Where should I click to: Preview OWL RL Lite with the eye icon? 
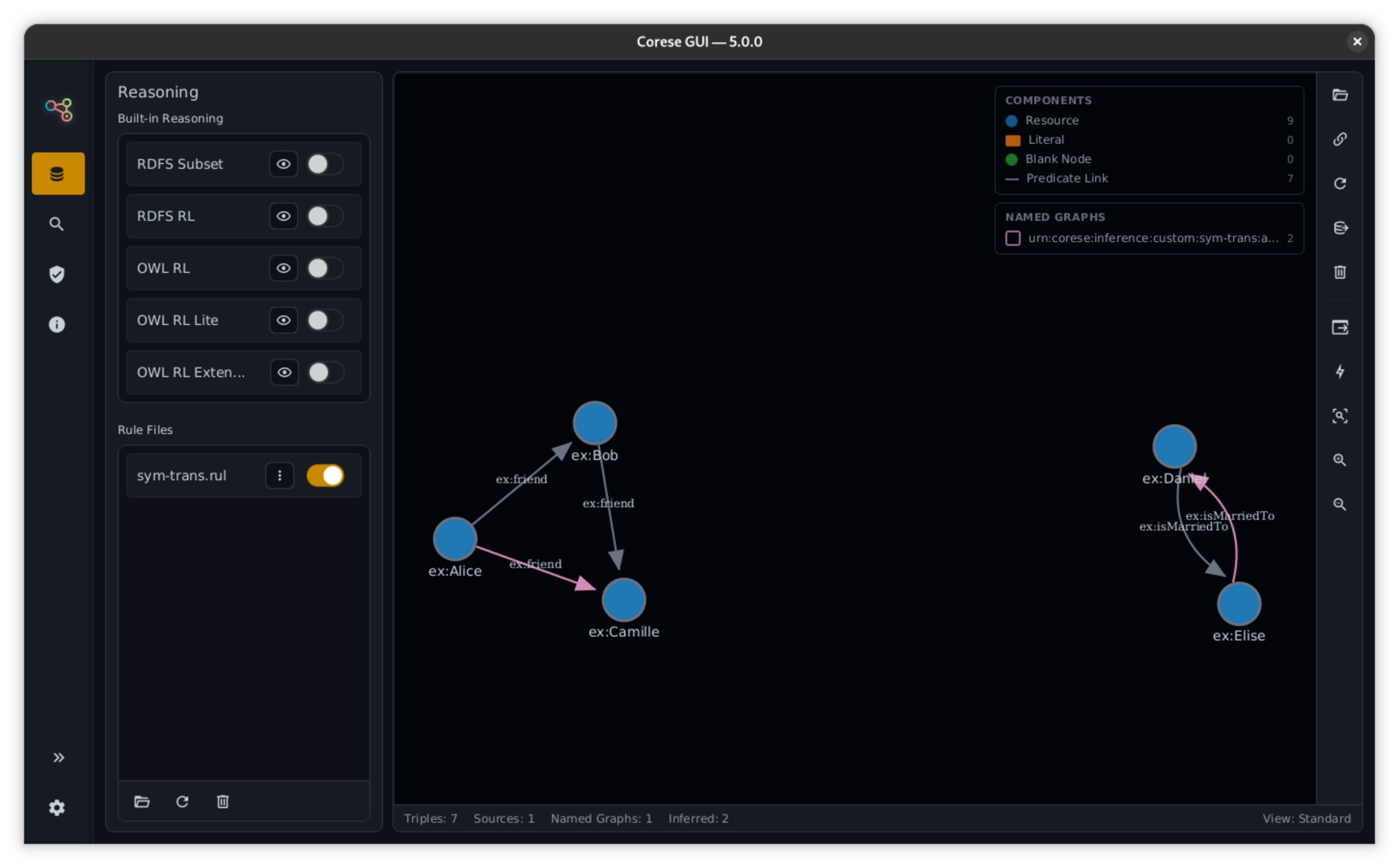point(283,320)
